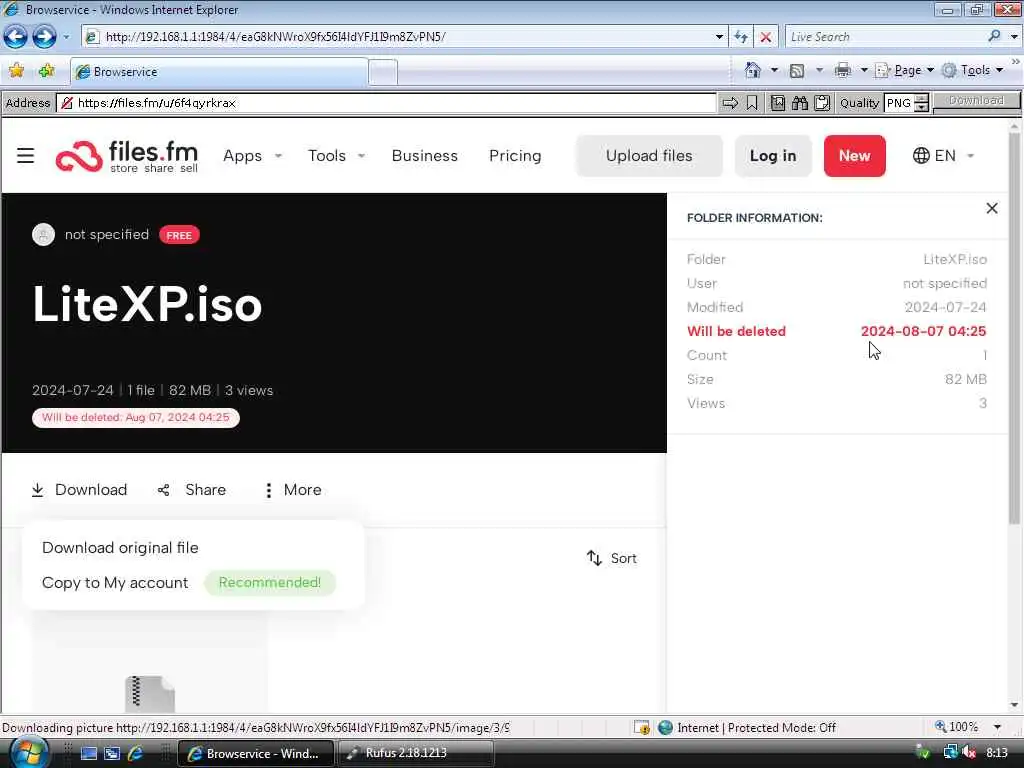Screen dimensions: 1024x768
Task: Switch to Rufus 2.18.1213 taskbar button
Action: (x=415, y=753)
